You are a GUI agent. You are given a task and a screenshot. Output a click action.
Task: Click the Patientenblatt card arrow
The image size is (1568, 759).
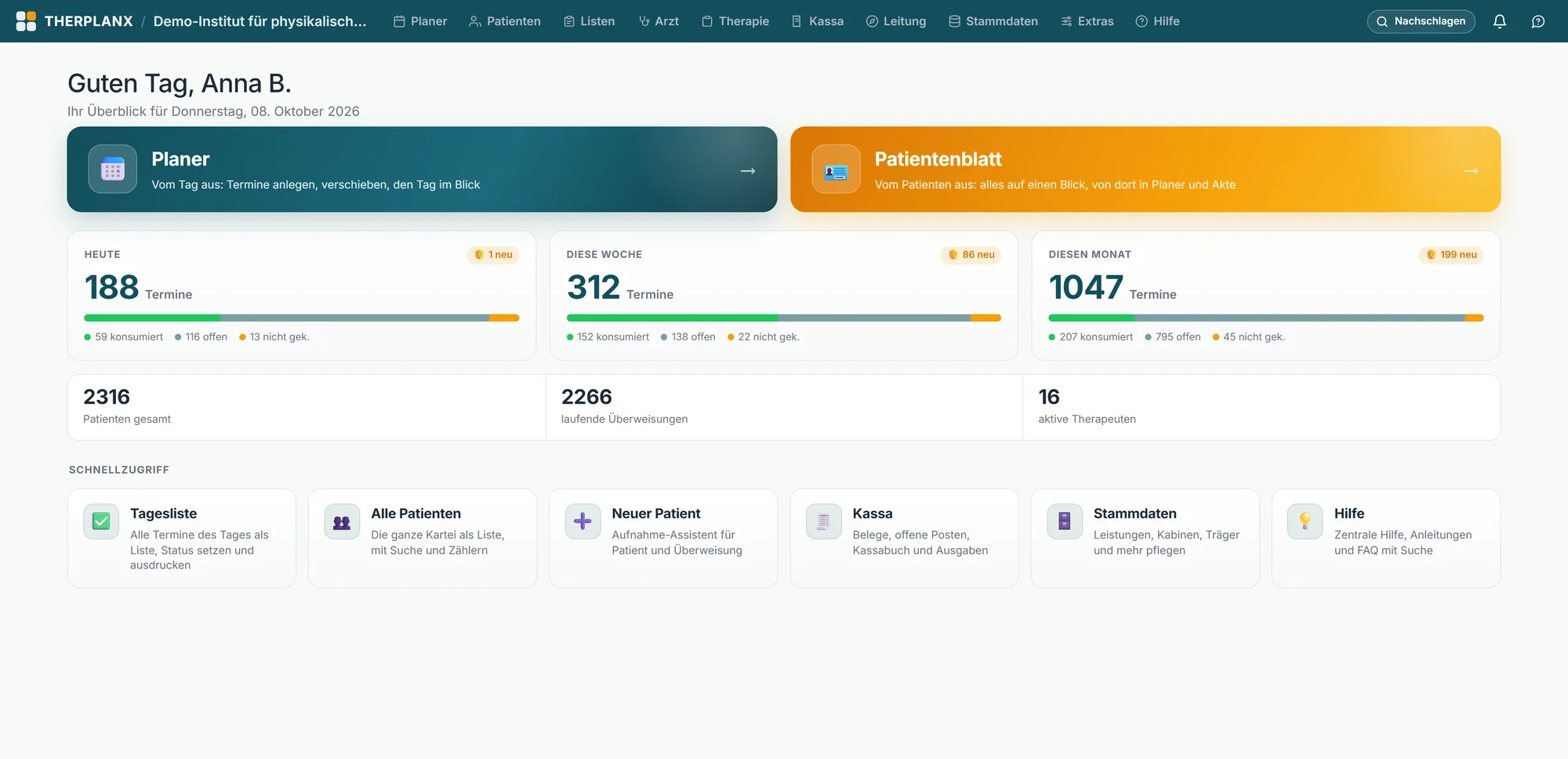(x=1471, y=170)
